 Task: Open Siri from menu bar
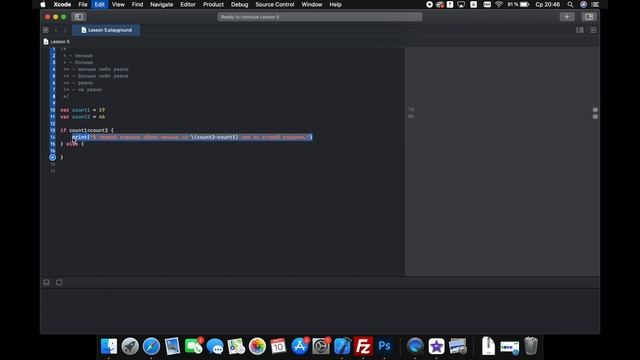[x=584, y=4]
